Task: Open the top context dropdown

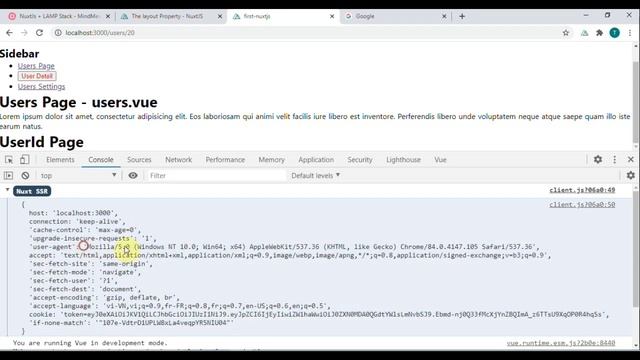Action: [x=78, y=176]
